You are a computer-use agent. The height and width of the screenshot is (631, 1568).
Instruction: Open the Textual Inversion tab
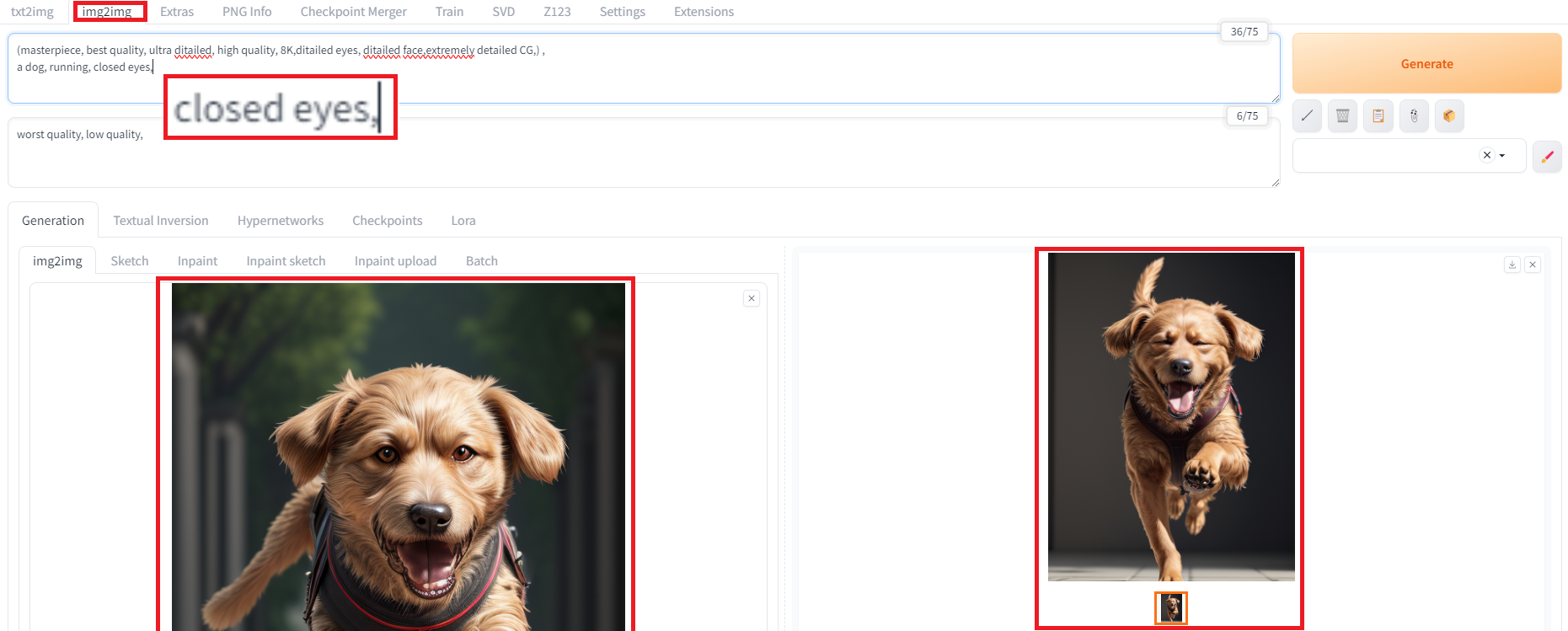(161, 221)
